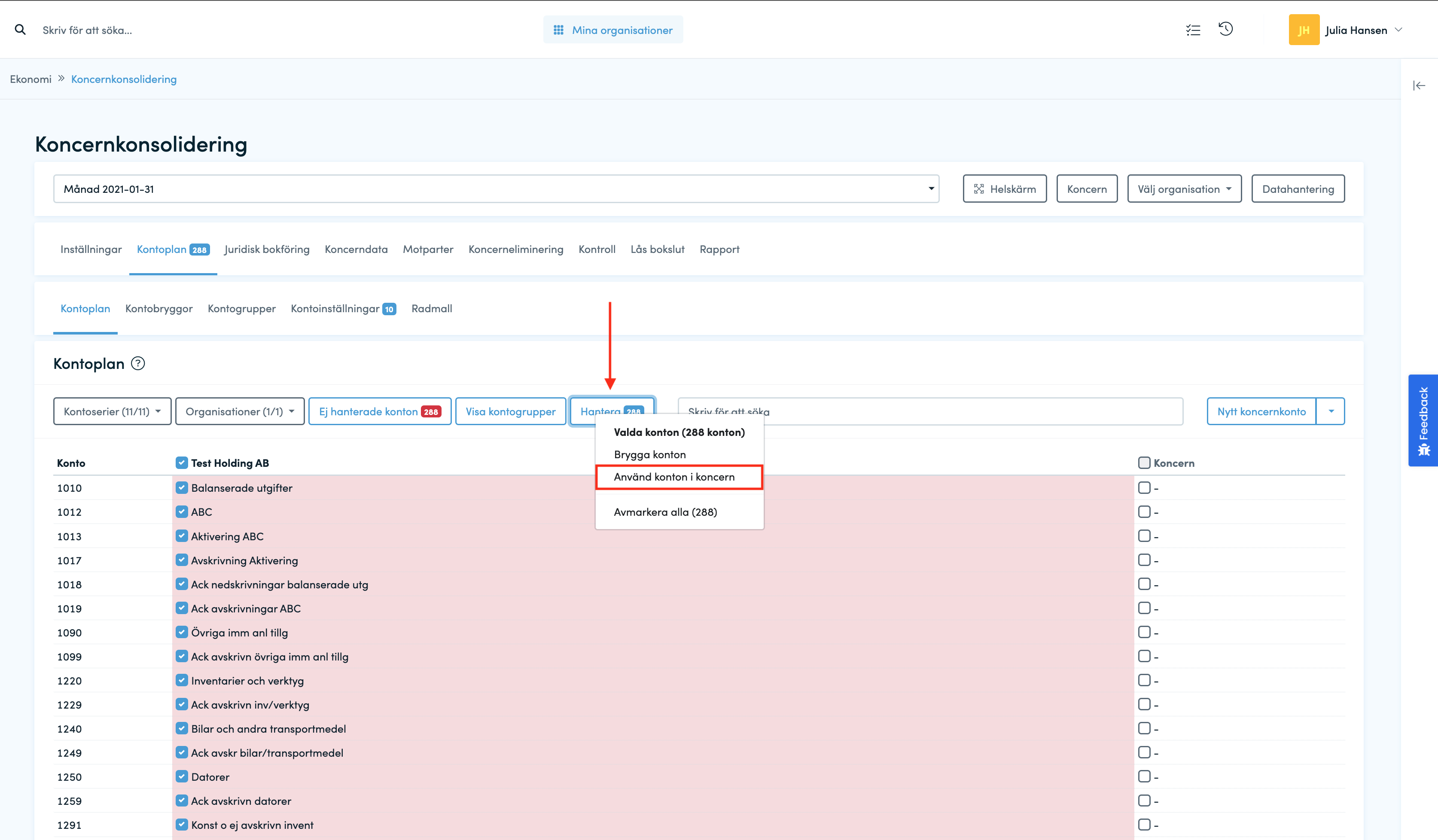Open Kontoplan help question icon

(138, 363)
